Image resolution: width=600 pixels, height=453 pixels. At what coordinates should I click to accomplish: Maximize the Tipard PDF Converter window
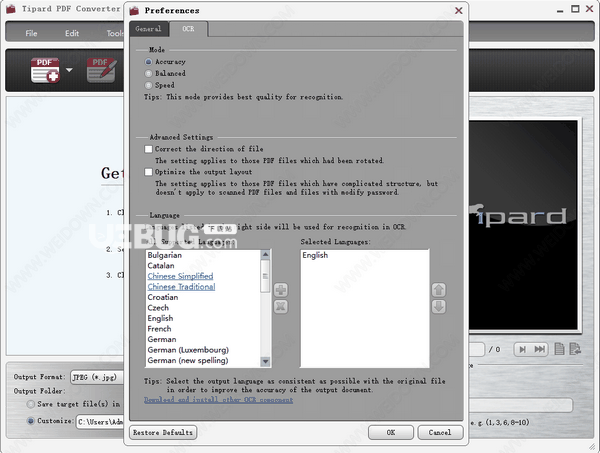tap(575, 9)
